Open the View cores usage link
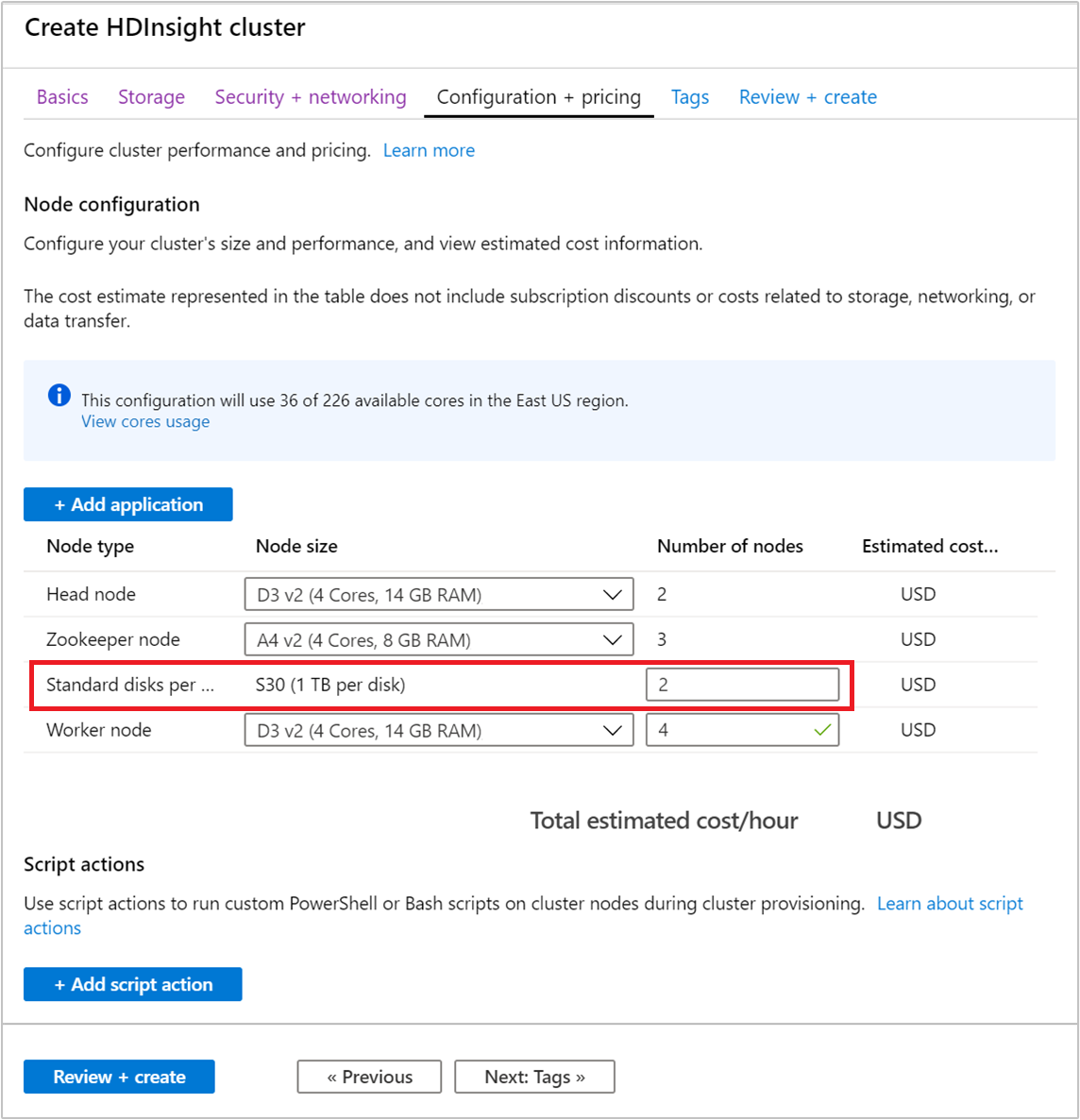This screenshot has width=1080, height=1120. 145,422
